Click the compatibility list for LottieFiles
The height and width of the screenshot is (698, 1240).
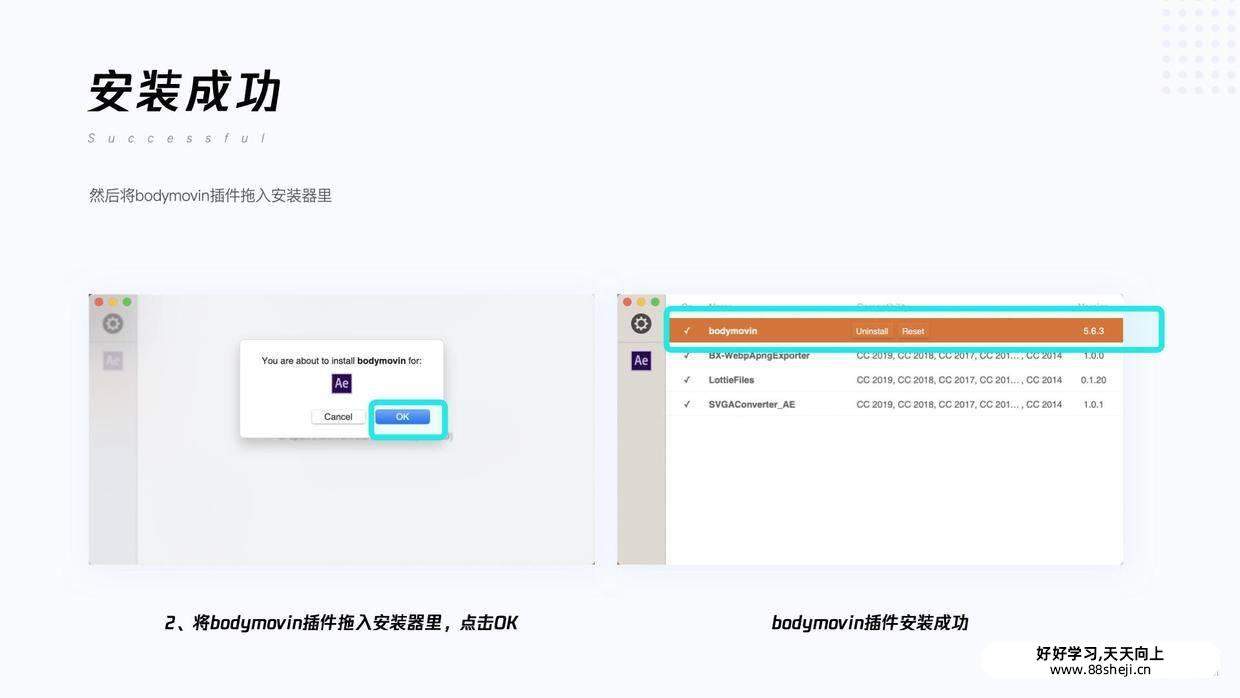(959, 380)
